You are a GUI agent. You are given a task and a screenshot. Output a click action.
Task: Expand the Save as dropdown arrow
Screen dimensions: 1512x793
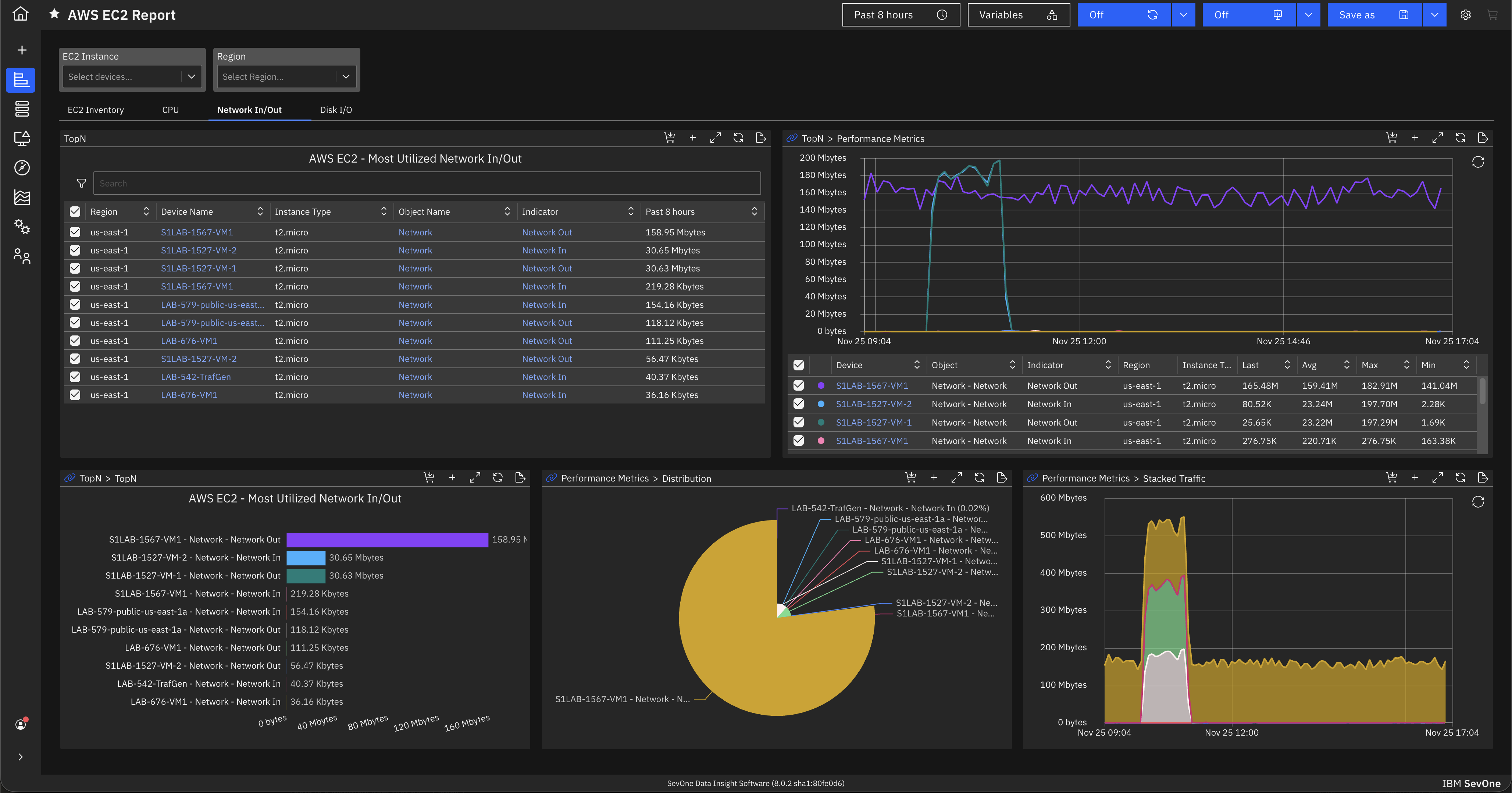1434,15
